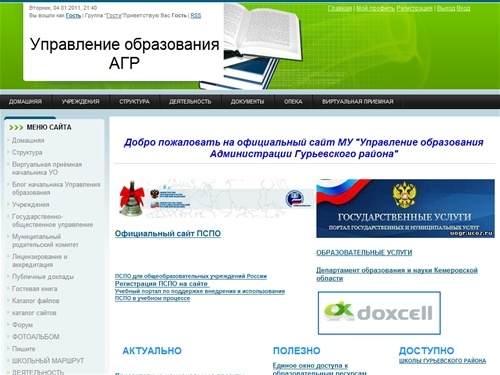The width and height of the screenshot is (500, 375).
Task: Open the Виртуальная приемная navigation tab
Action: pyautogui.click(x=358, y=102)
